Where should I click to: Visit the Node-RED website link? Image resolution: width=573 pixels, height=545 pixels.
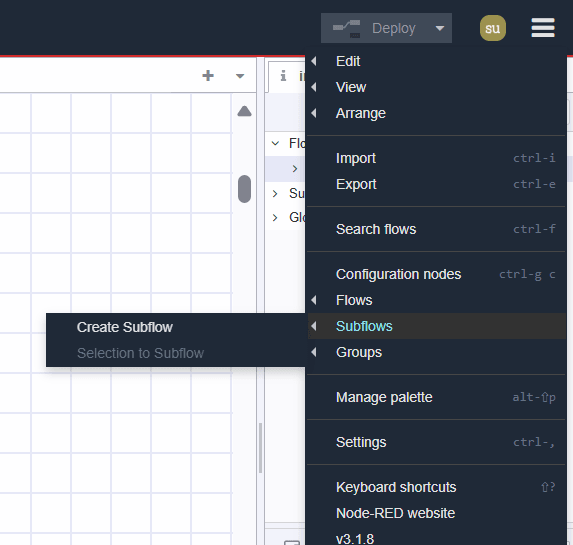tap(436, 513)
